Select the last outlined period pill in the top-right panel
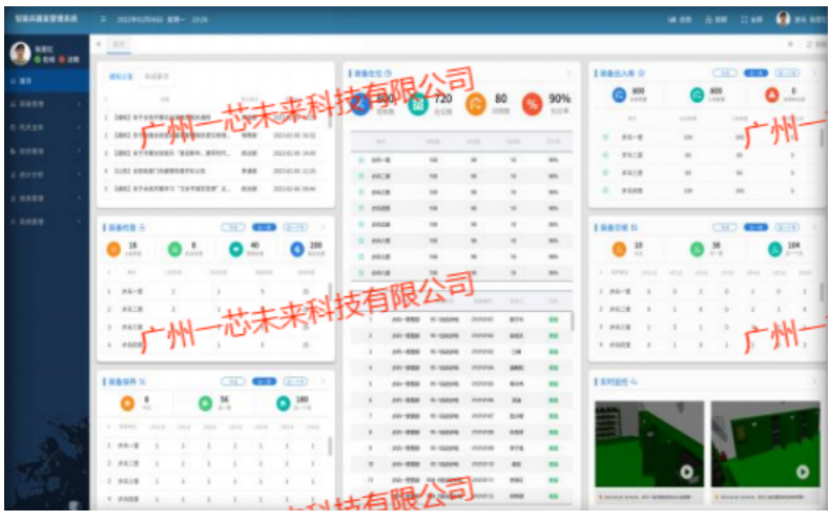The width and height of the screenshot is (831, 521). coord(788,73)
